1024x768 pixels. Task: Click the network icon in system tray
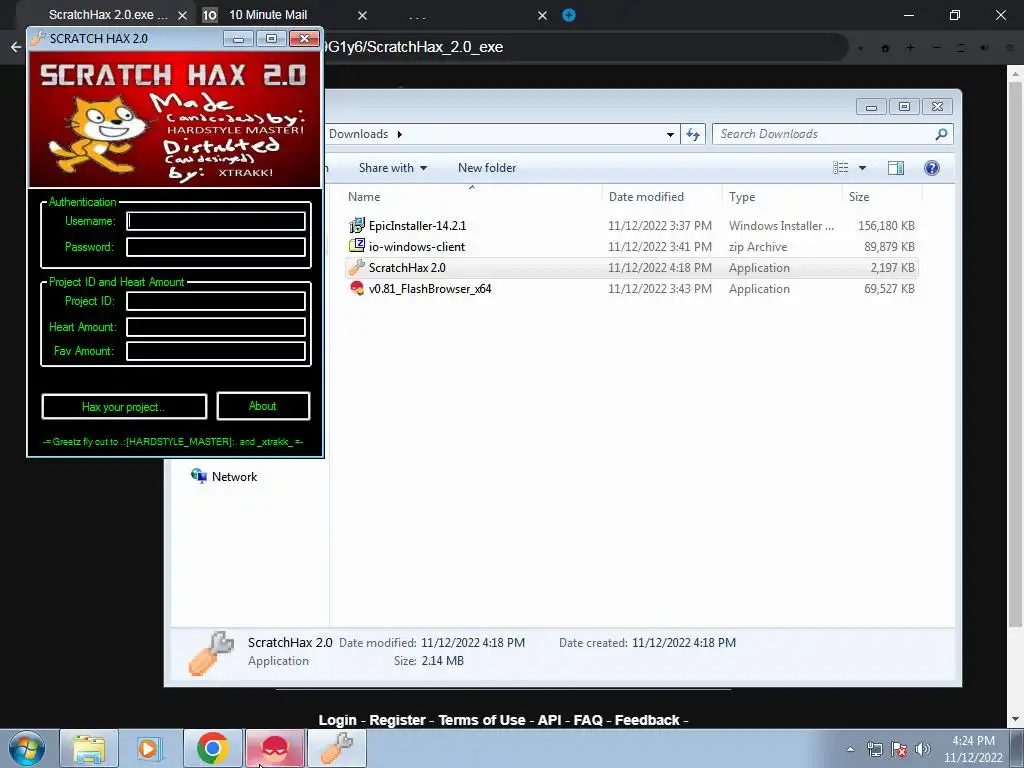click(x=874, y=749)
